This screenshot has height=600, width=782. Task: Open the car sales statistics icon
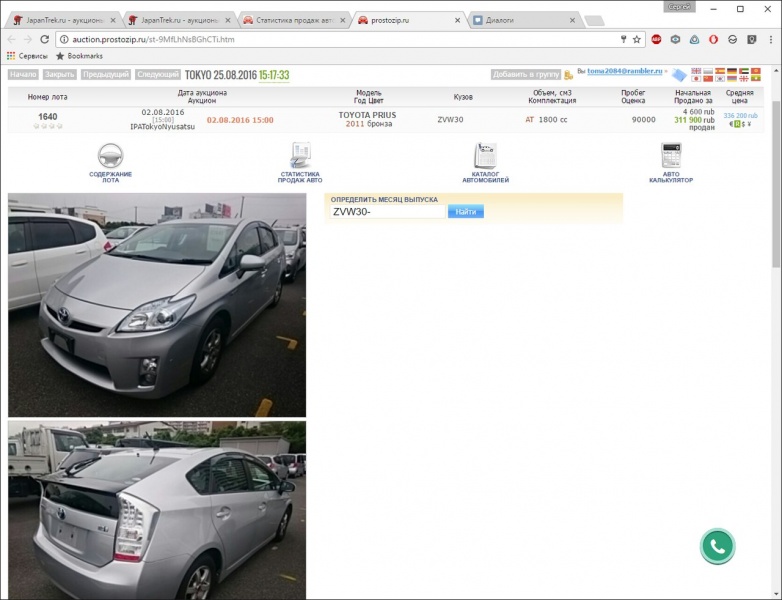click(x=300, y=156)
